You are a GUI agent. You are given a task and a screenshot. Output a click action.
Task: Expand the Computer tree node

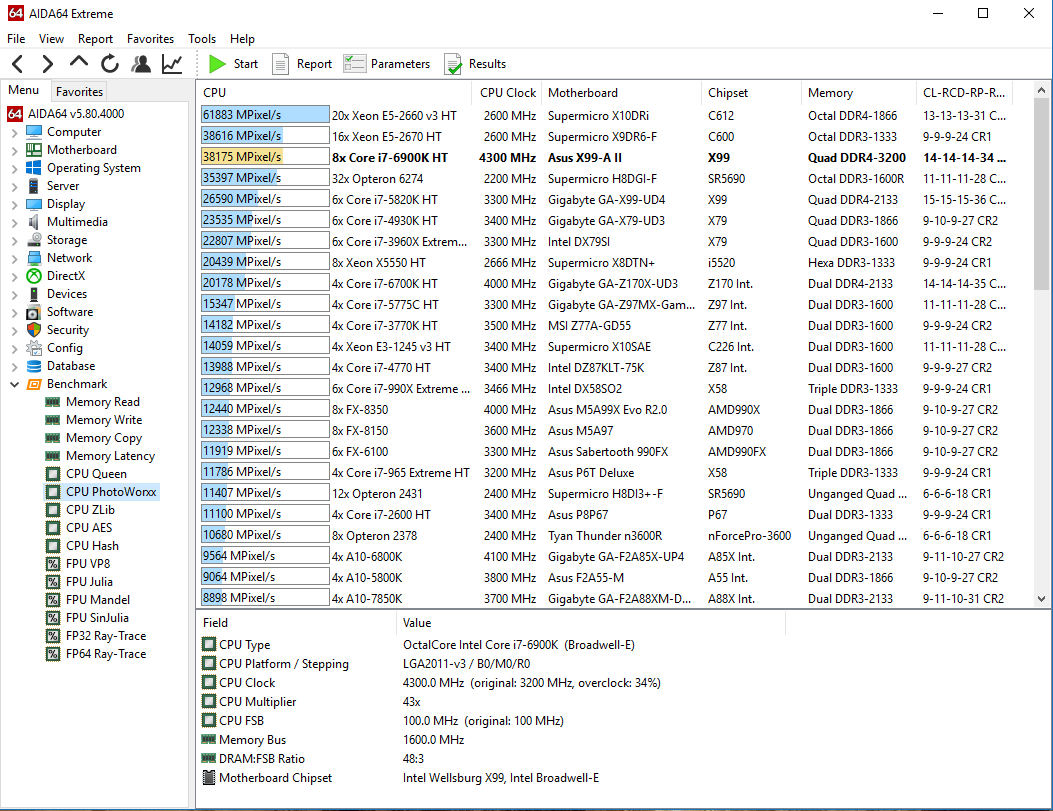[x=15, y=132]
